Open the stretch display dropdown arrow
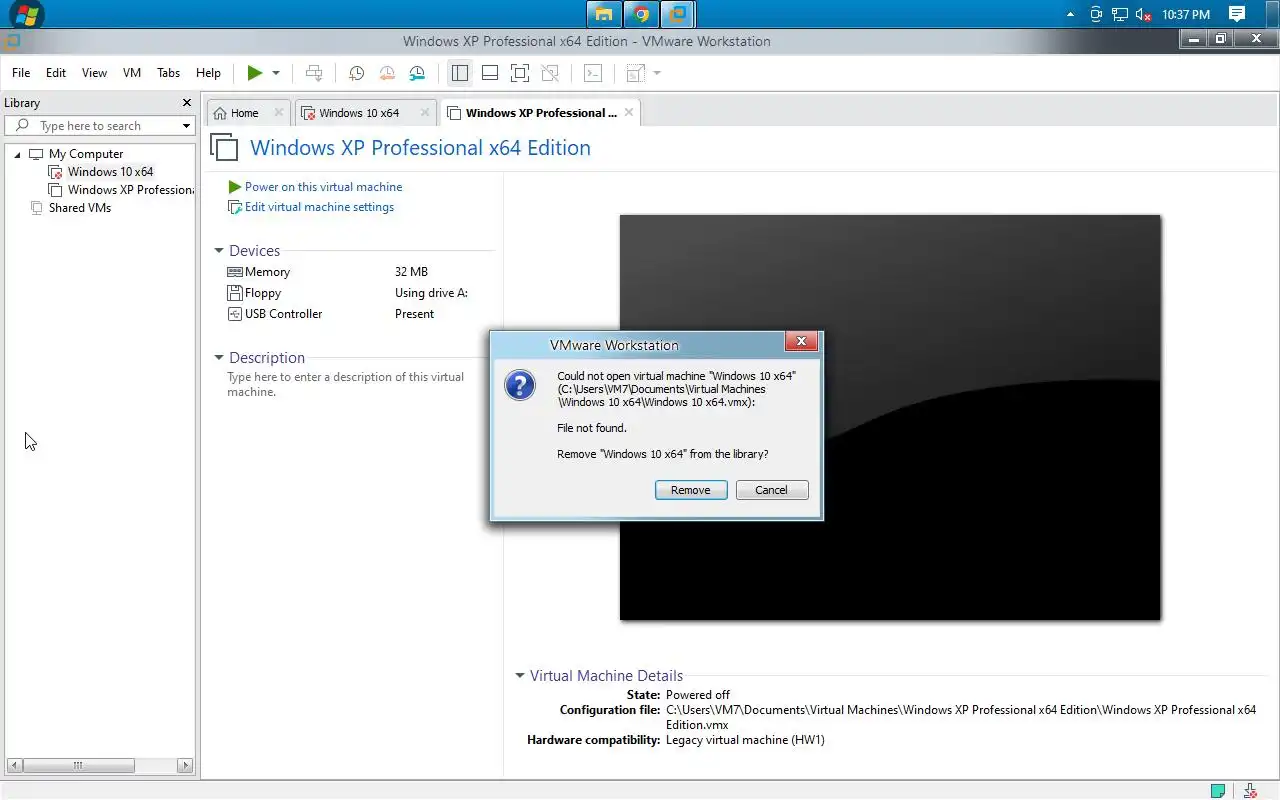Screen dimensions: 1280x800 [x=657, y=73]
